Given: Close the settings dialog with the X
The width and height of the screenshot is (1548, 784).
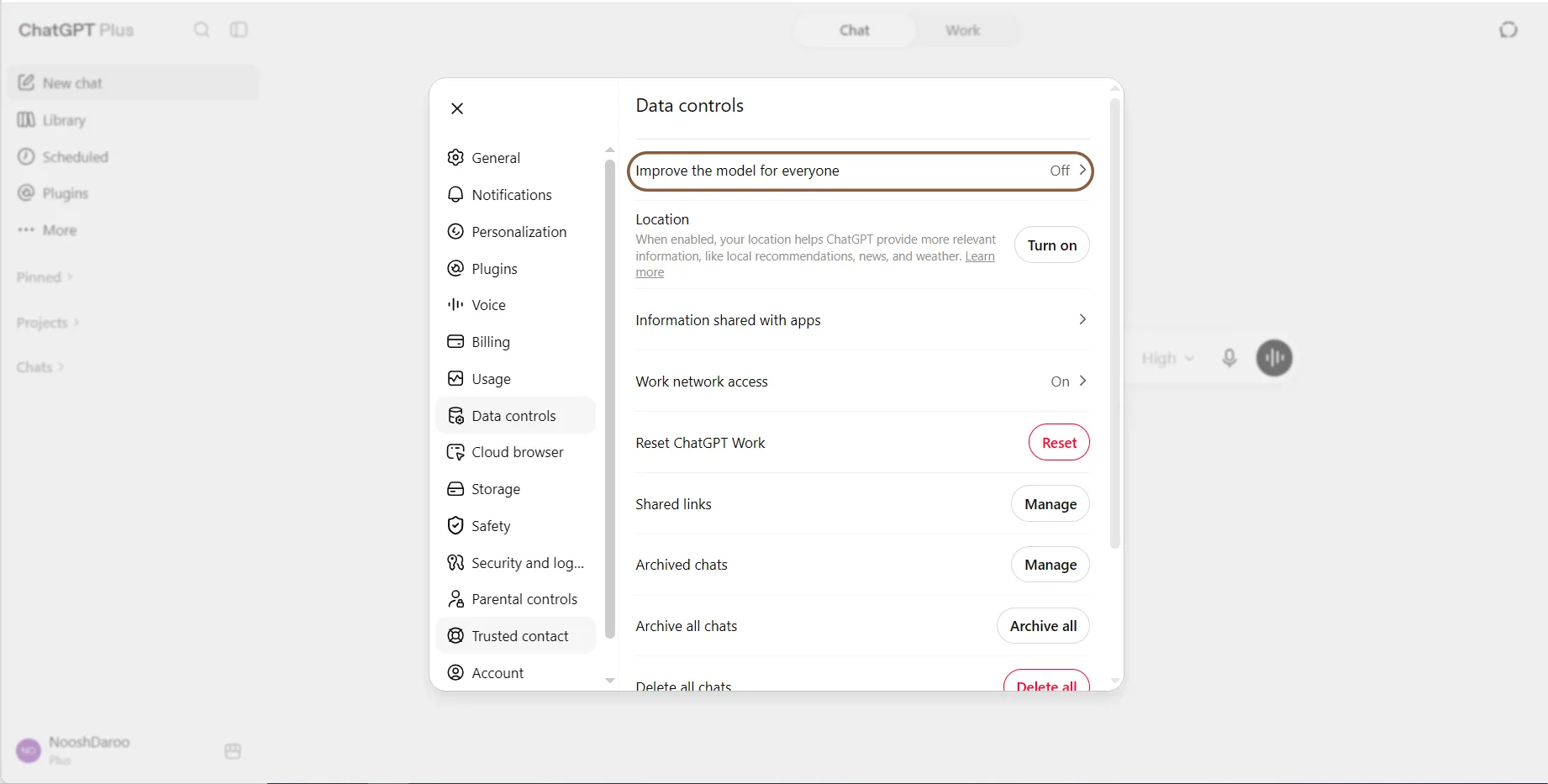Looking at the screenshot, I should (457, 108).
